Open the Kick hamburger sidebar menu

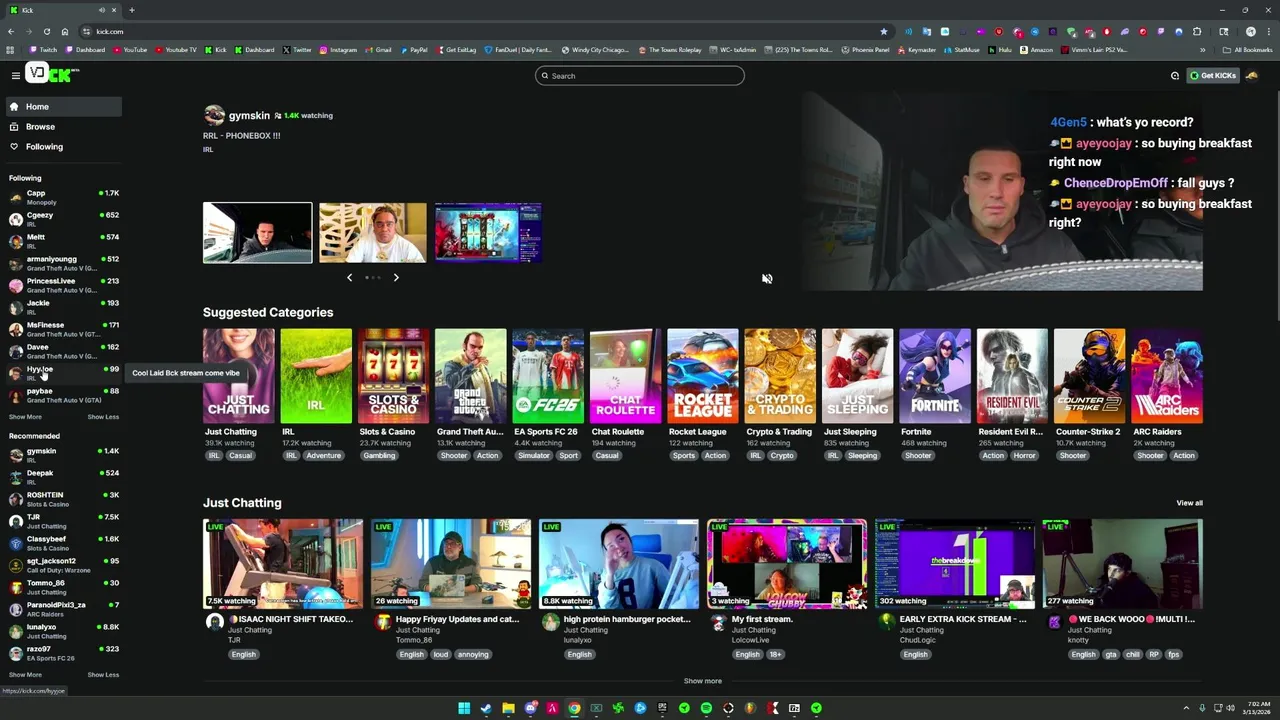pyautogui.click(x=15, y=75)
